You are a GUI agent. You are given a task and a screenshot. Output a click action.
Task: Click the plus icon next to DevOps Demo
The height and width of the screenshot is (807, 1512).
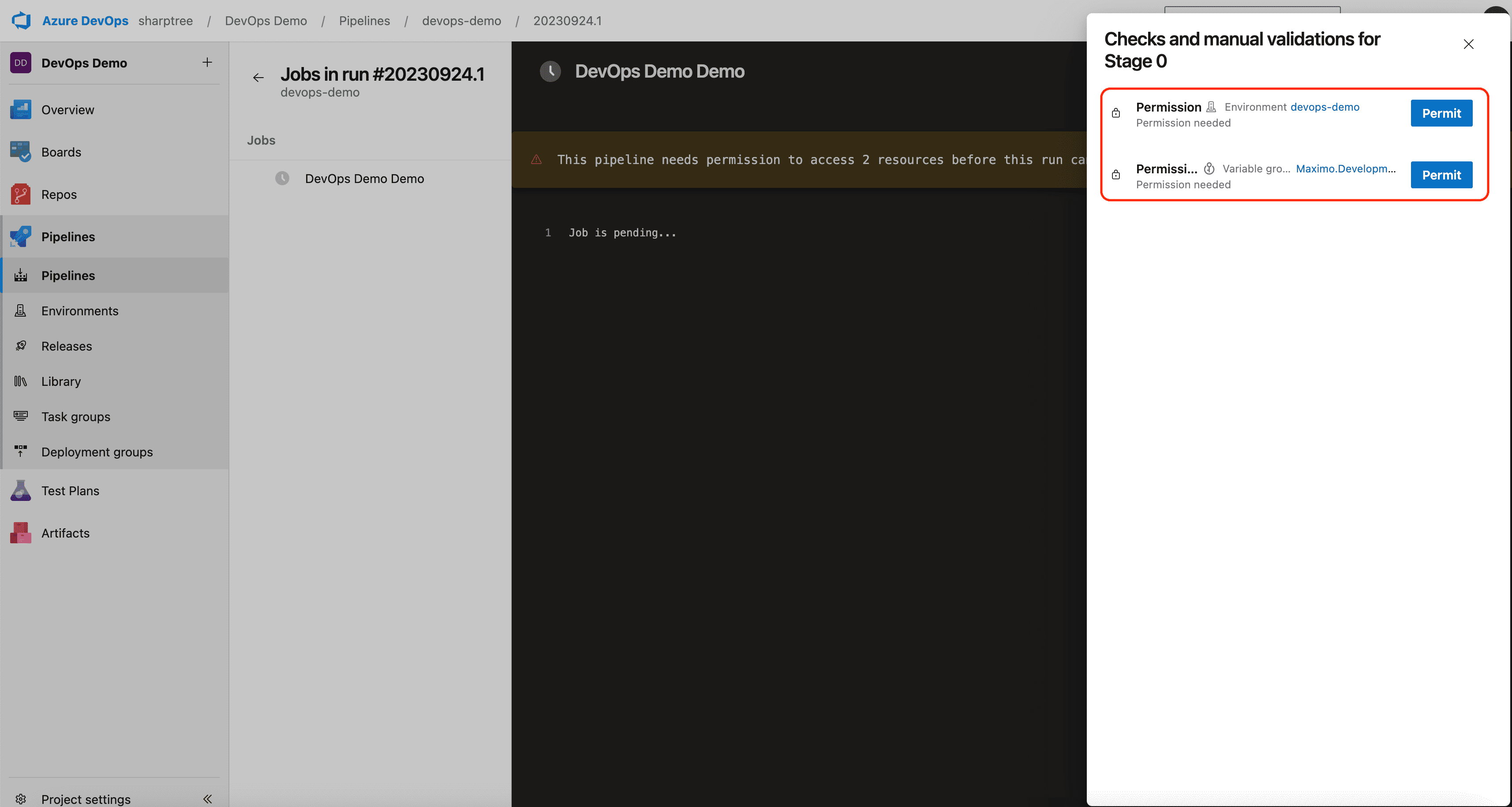(x=207, y=62)
